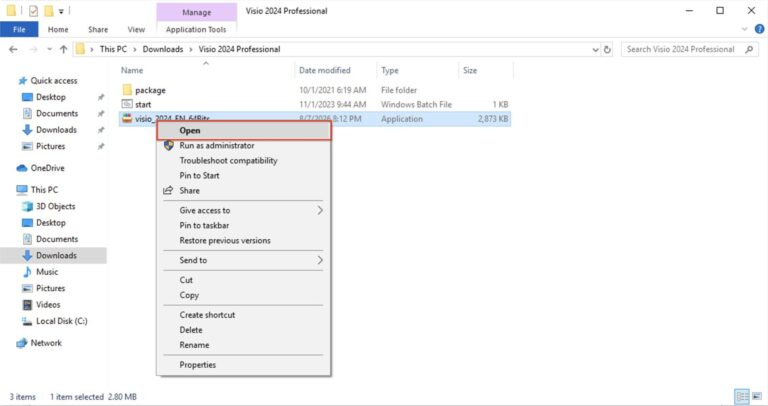The image size is (768, 406).
Task: Go up one folder level arrow
Action: 63,49
